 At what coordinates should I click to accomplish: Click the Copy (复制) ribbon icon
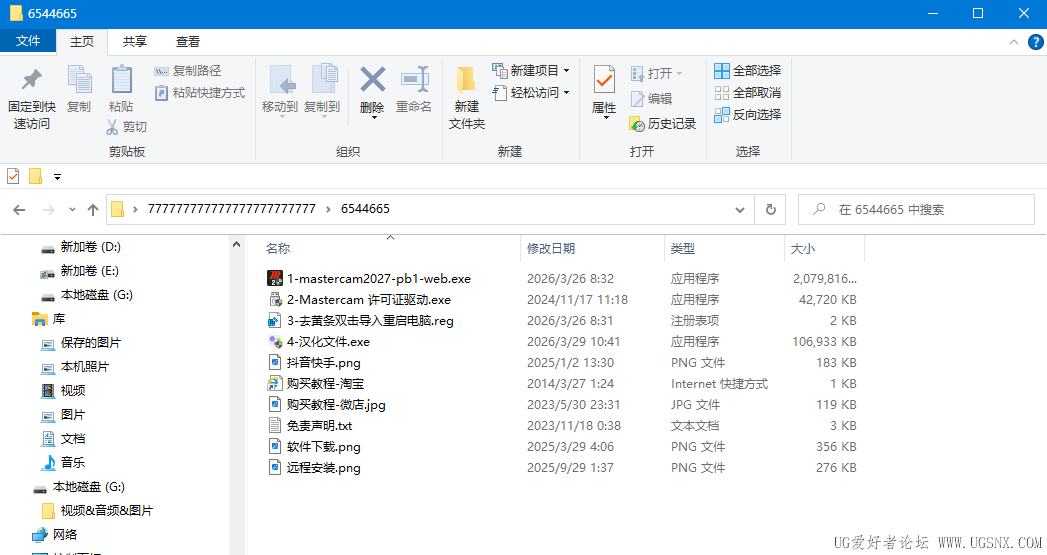[x=79, y=79]
